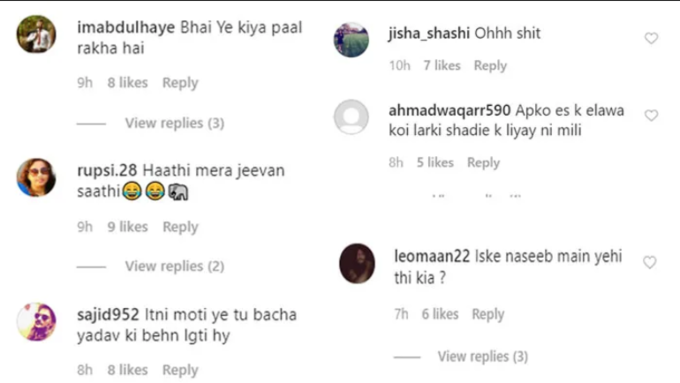Screen dimensions: 680x383
Task: Open rupsi.28's profile avatar
Action: point(36,177)
